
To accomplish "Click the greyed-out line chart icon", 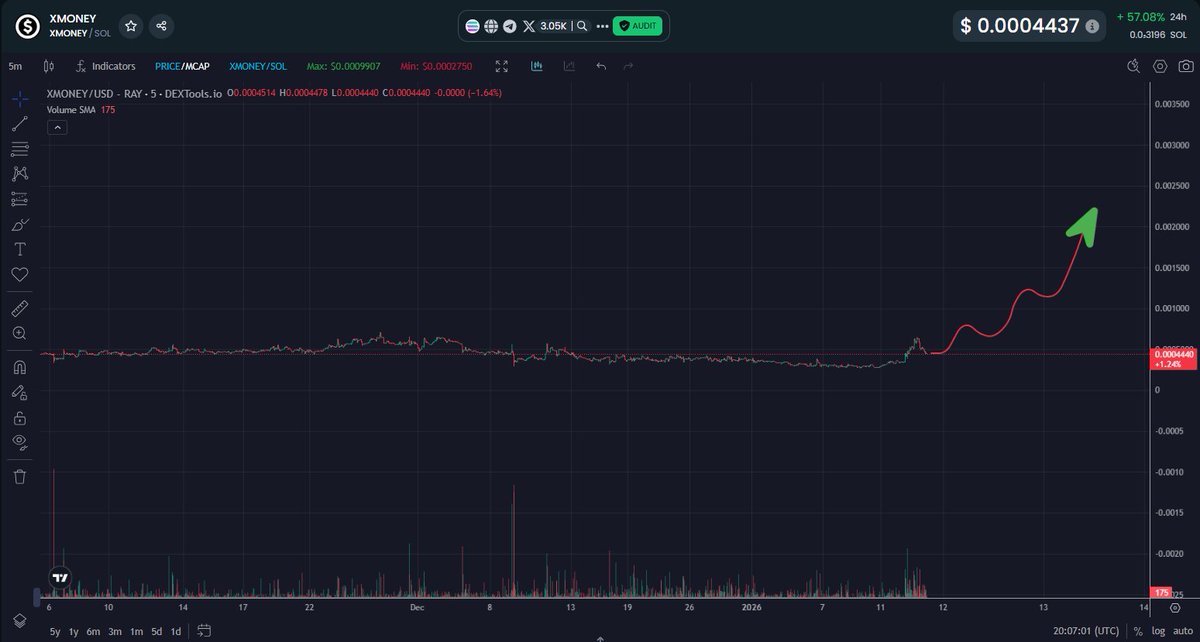I will [569, 66].
